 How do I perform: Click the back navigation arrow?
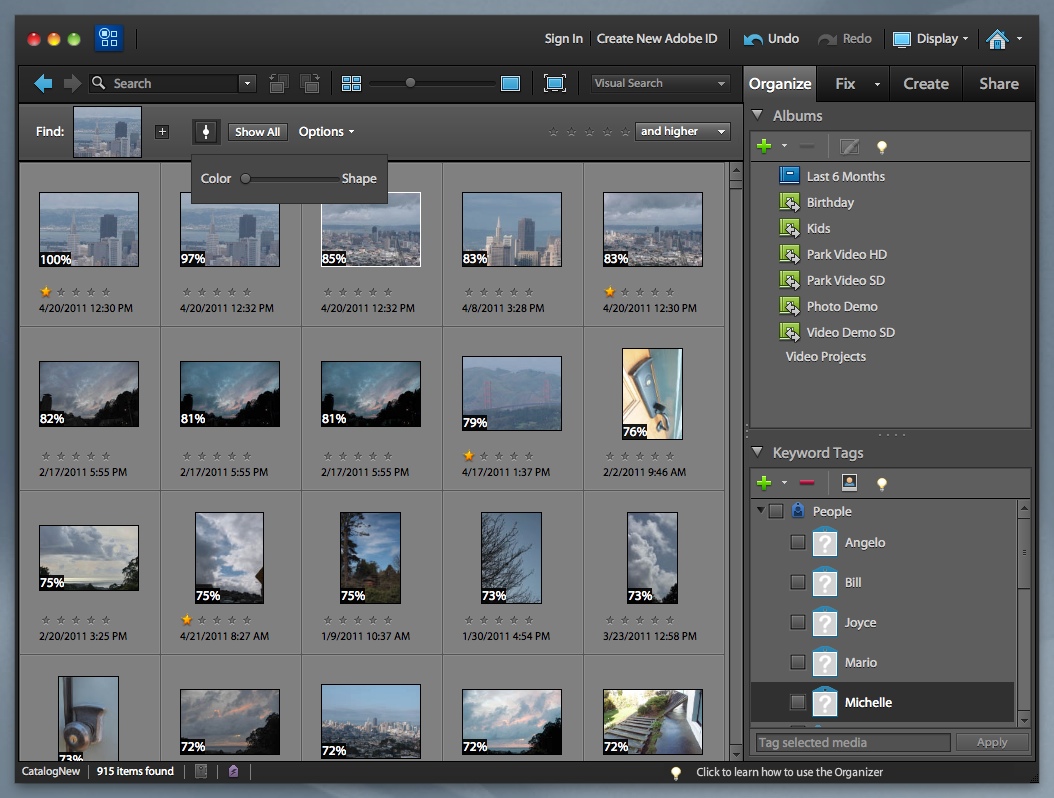[43, 84]
